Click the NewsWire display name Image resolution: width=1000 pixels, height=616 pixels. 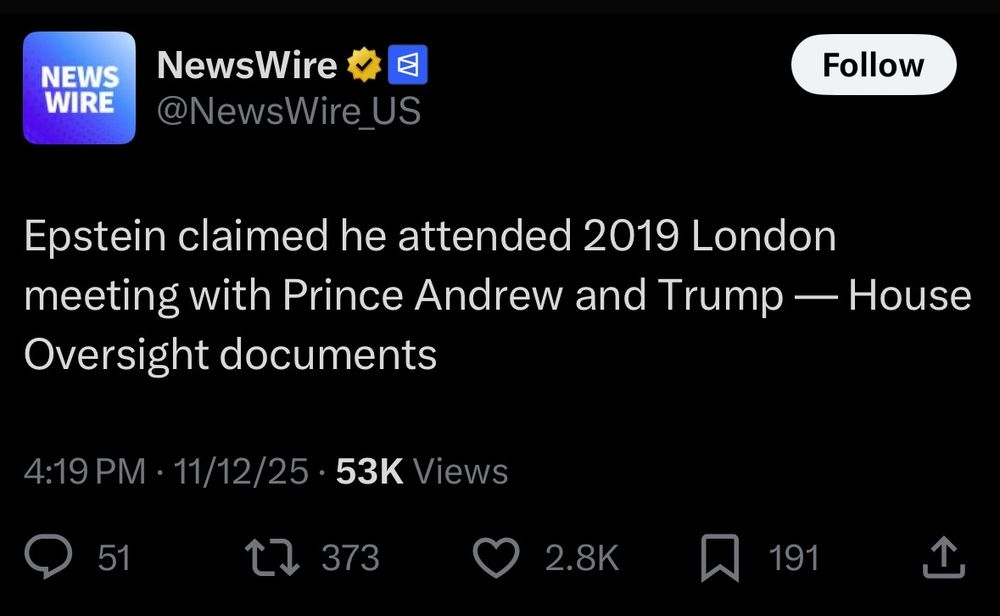click(248, 64)
